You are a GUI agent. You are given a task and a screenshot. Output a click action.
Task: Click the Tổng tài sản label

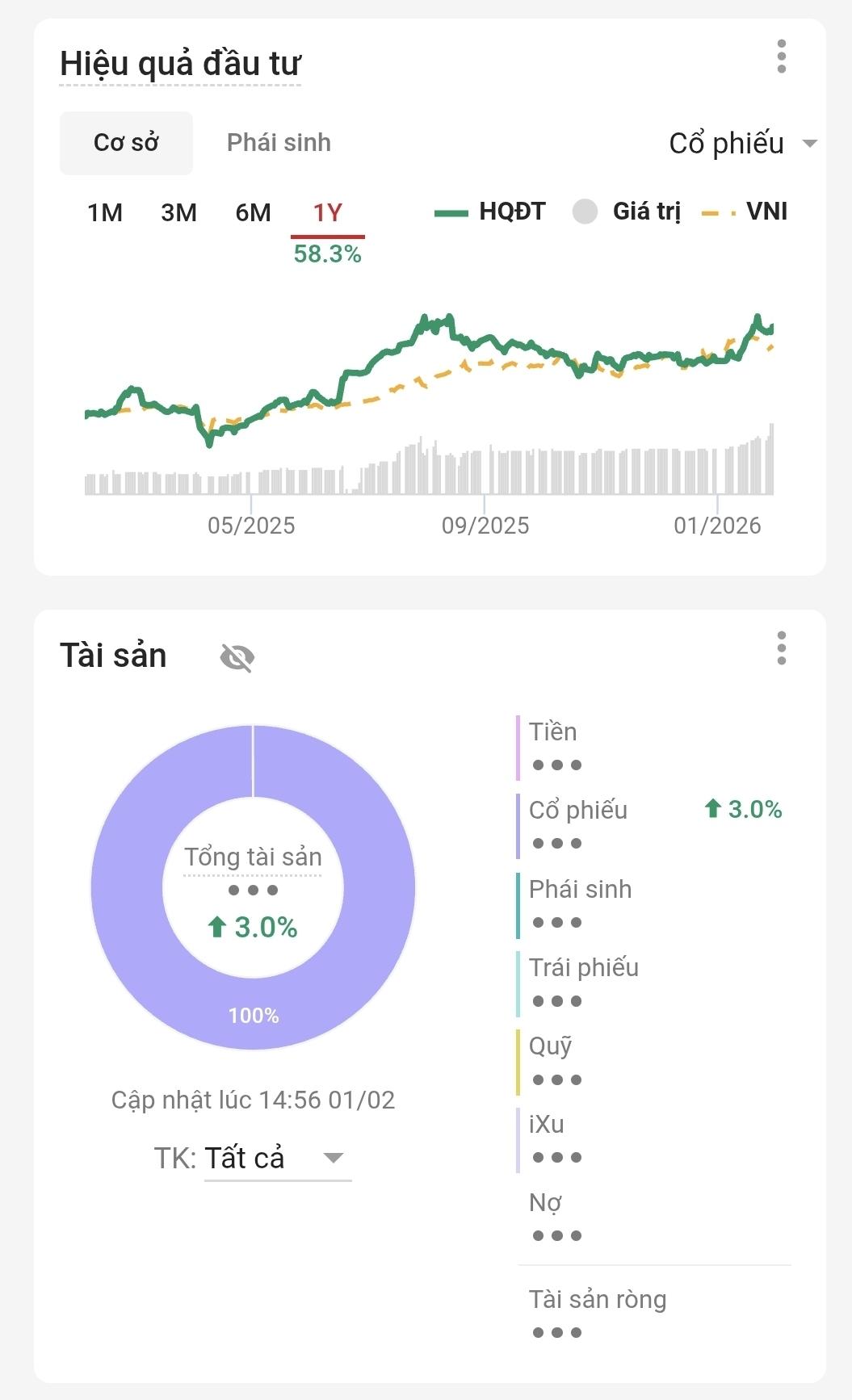click(x=253, y=857)
